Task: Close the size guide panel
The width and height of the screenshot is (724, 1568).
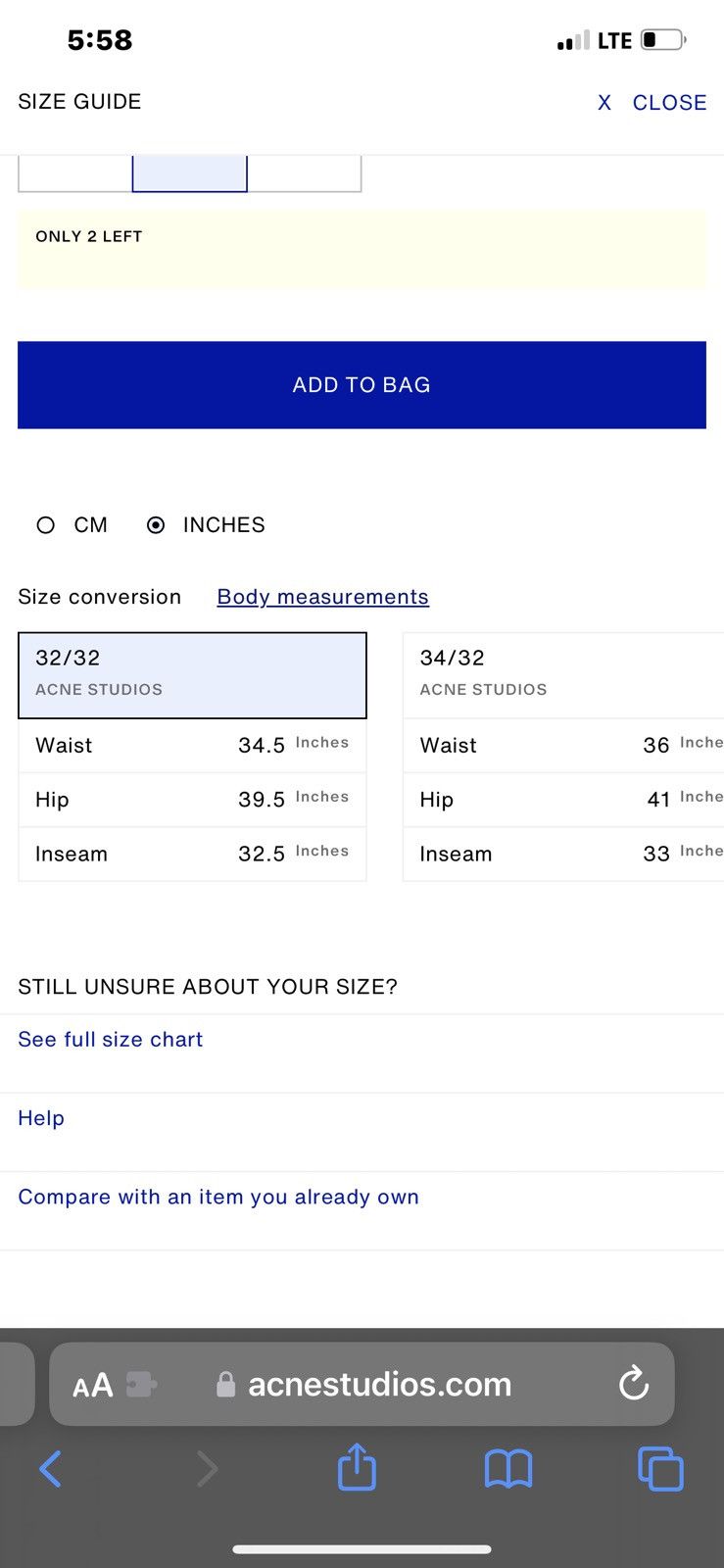Action: coord(652,102)
